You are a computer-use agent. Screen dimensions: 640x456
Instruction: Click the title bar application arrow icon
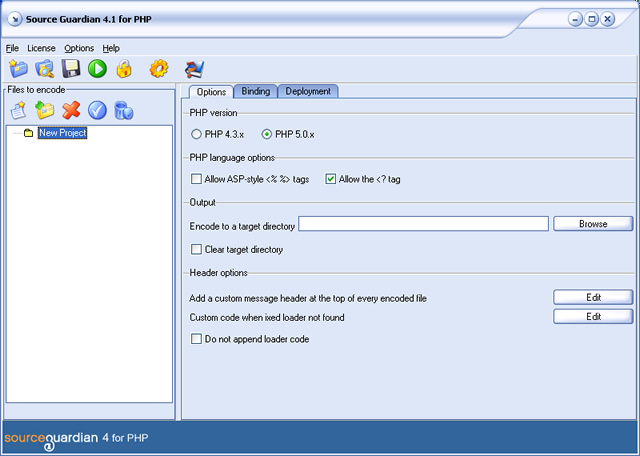(x=15, y=19)
